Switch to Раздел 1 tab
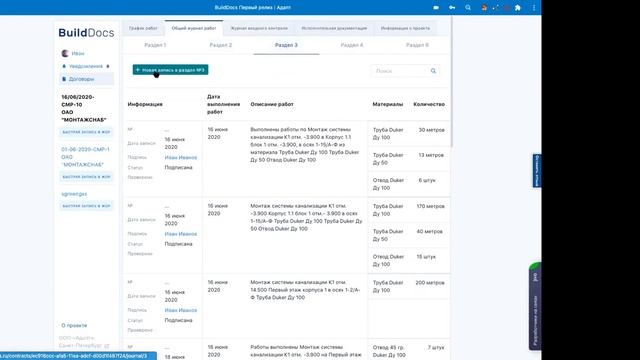 pos(155,45)
